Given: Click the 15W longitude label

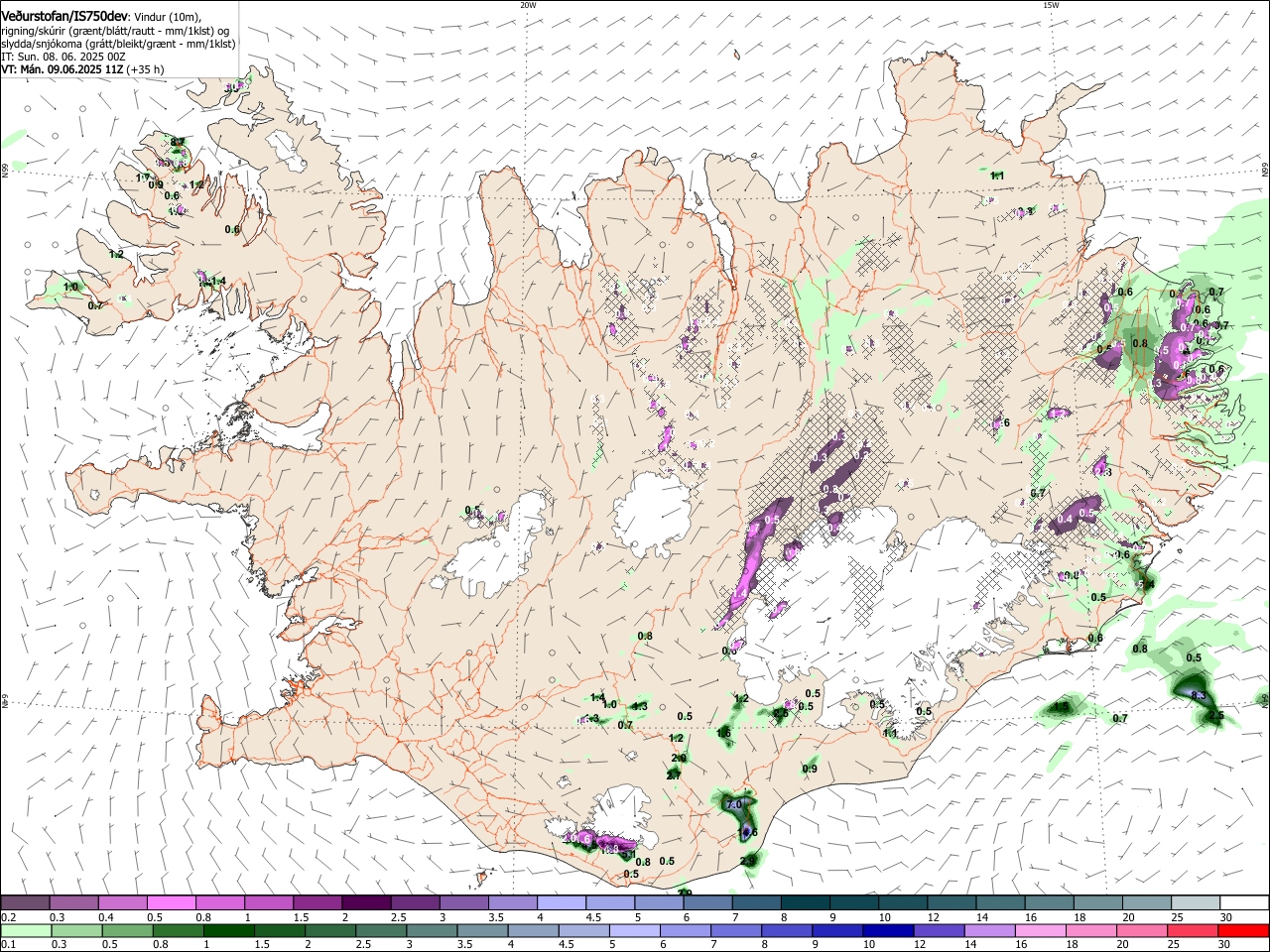Looking at the screenshot, I should click(1051, 5).
